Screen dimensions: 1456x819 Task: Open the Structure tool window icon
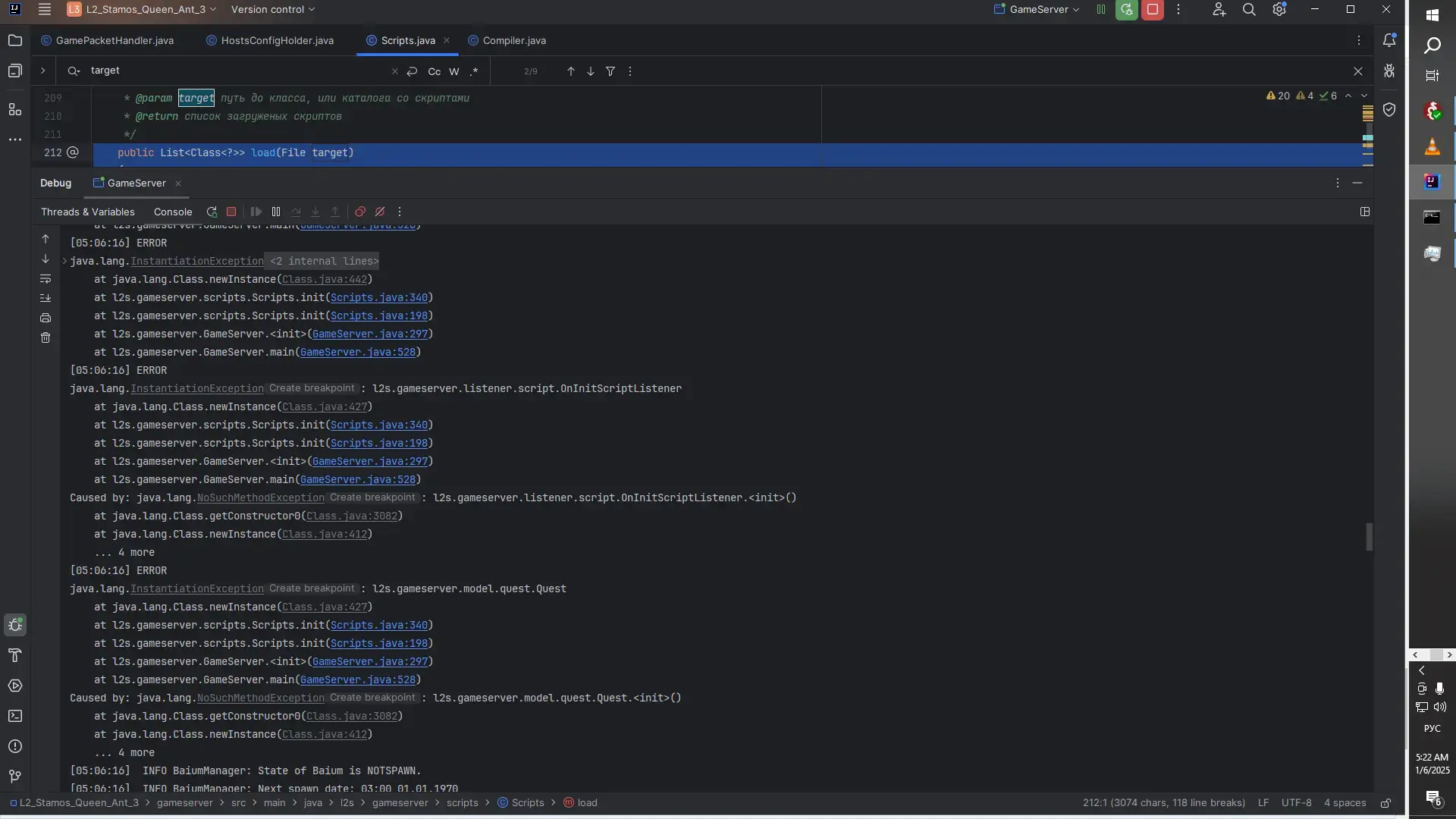coord(15,110)
